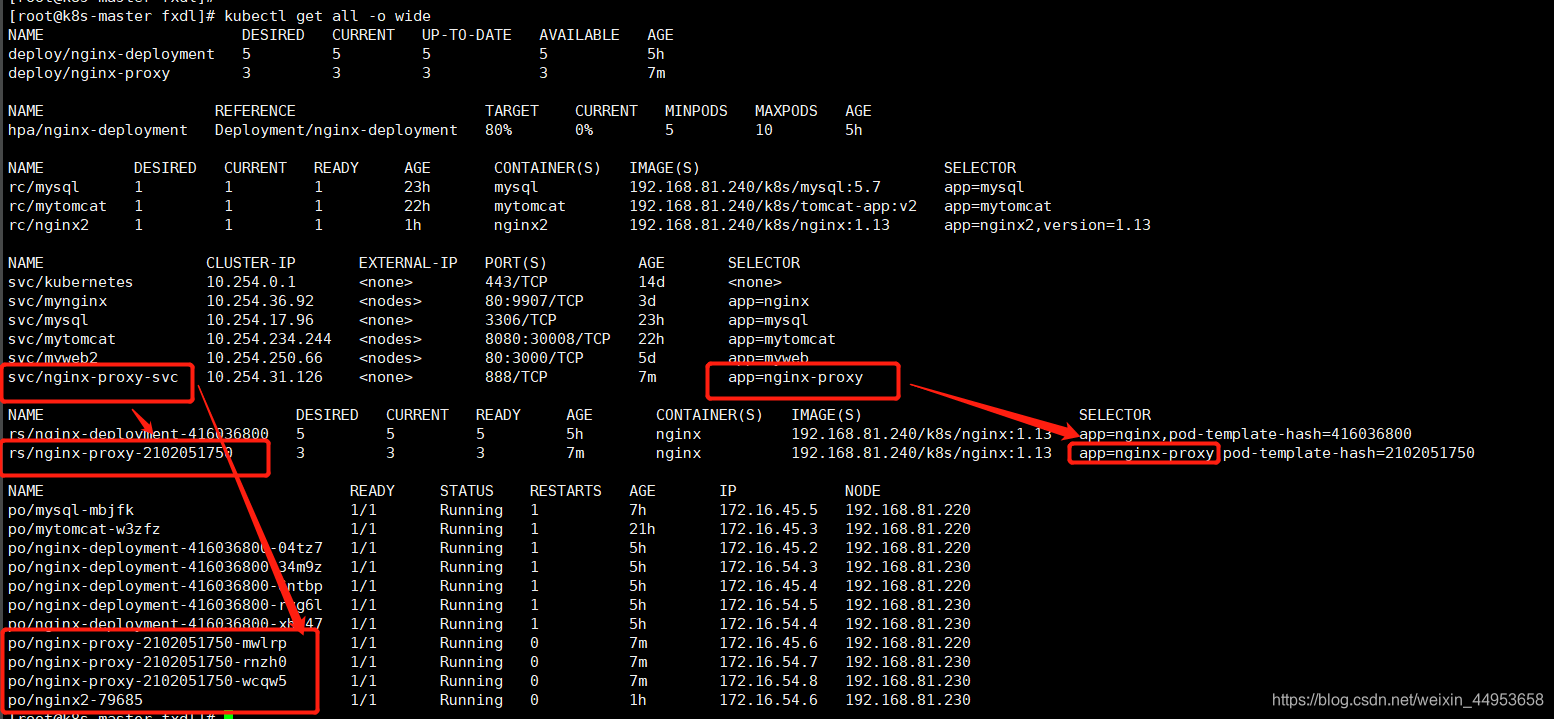Click service selector 'app=nginx-proxy'
The height and width of the screenshot is (719, 1554).
[795, 377]
